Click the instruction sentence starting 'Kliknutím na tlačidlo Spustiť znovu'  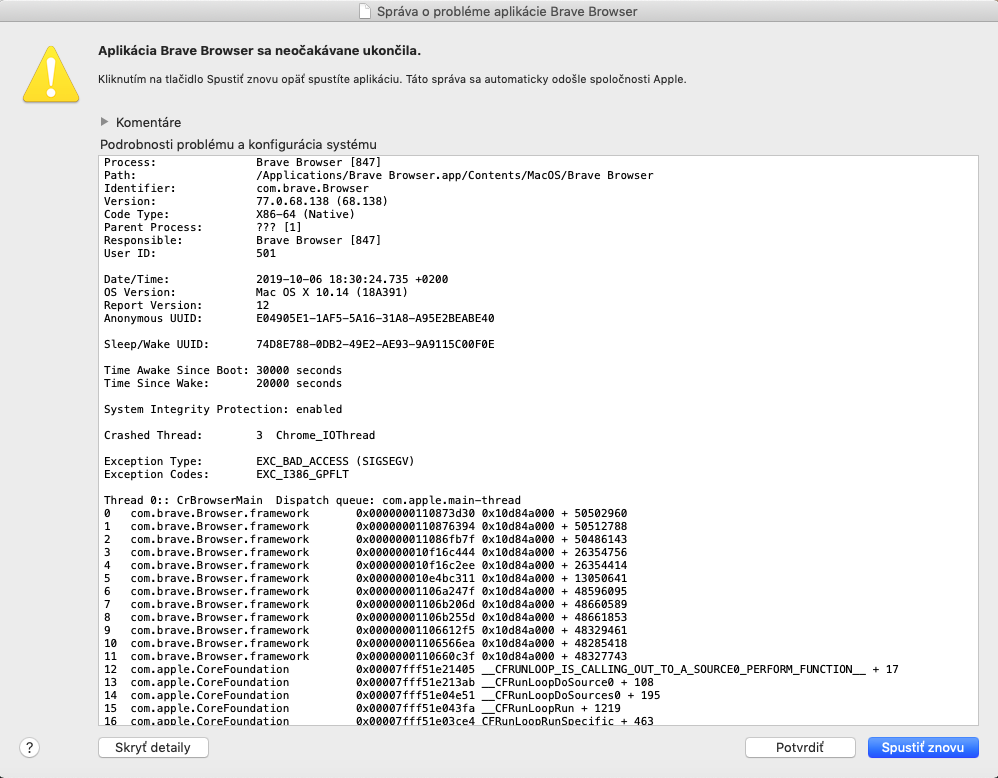point(250,80)
